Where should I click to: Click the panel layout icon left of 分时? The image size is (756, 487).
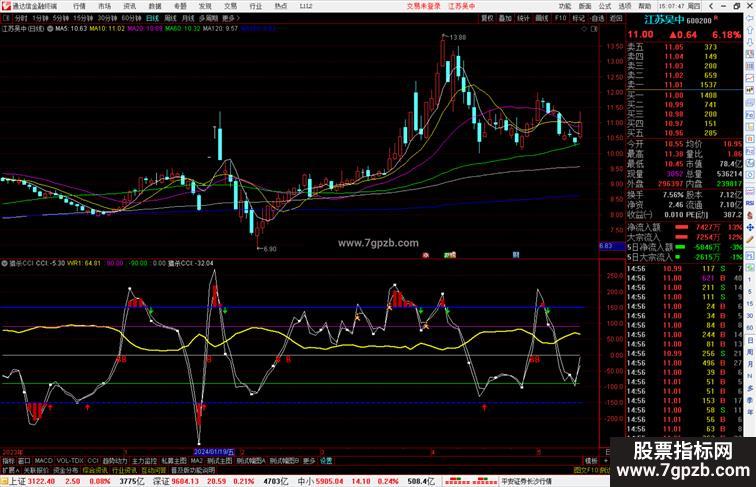pyautogui.click(x=6, y=18)
